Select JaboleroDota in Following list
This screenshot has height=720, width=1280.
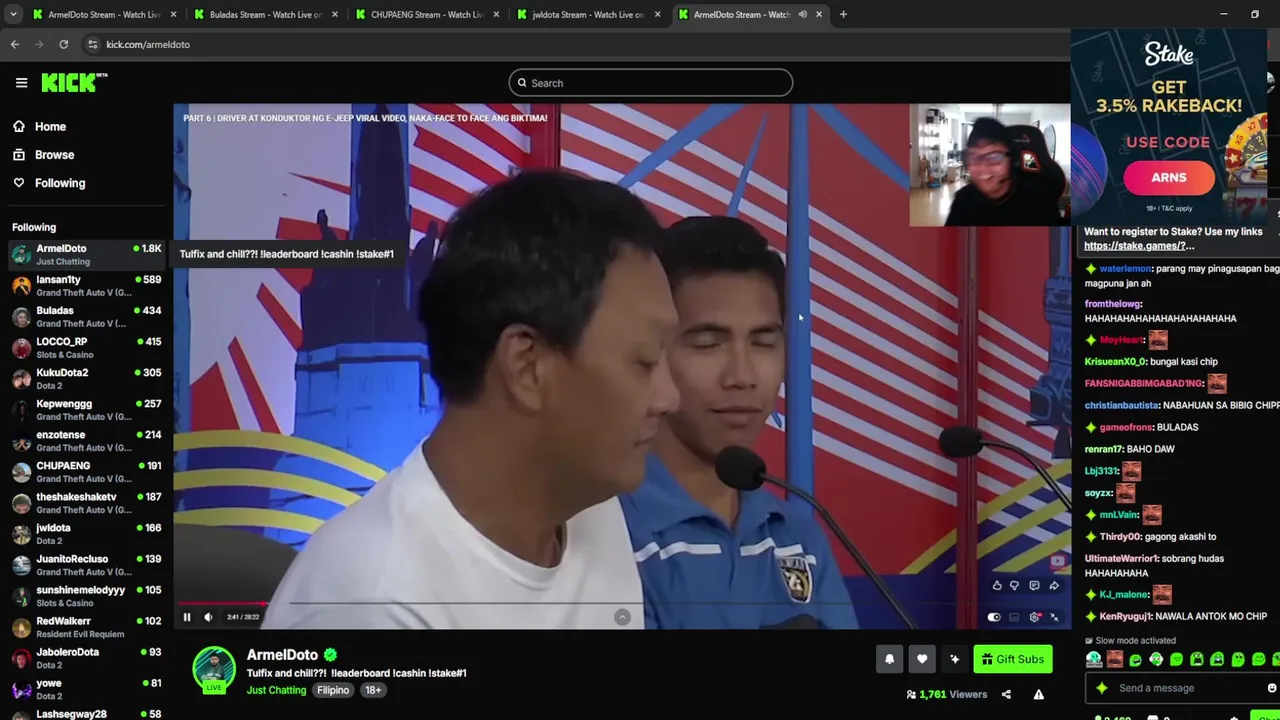pos(86,658)
